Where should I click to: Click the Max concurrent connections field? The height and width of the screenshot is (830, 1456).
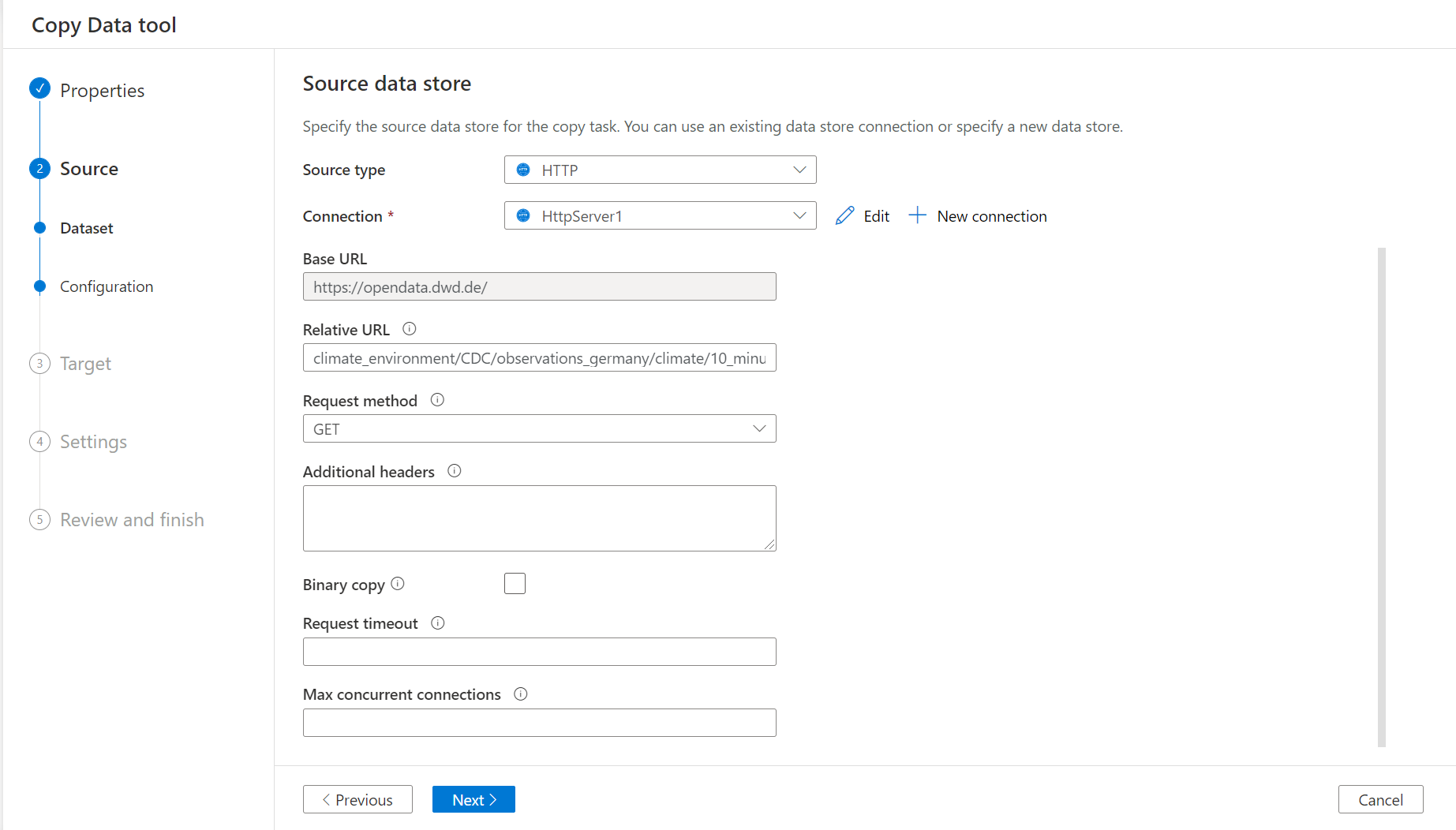click(540, 723)
